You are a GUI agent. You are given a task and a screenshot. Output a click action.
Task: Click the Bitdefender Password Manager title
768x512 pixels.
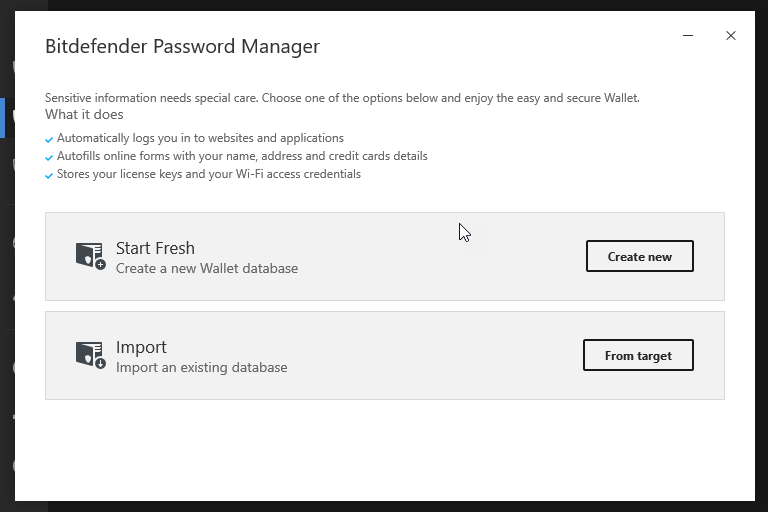coord(182,47)
